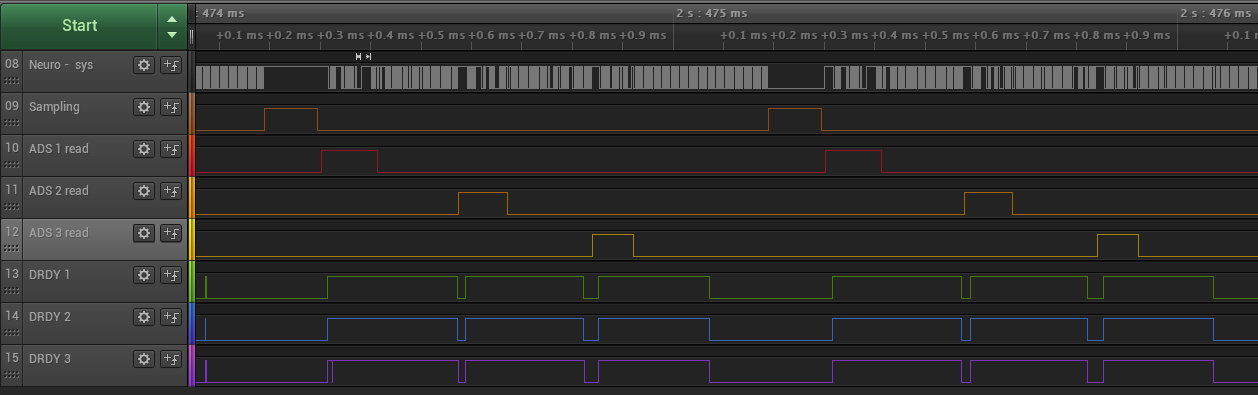This screenshot has width=1258, height=395.
Task: Click the red color bar of ADS 1 read
Action: [191, 155]
